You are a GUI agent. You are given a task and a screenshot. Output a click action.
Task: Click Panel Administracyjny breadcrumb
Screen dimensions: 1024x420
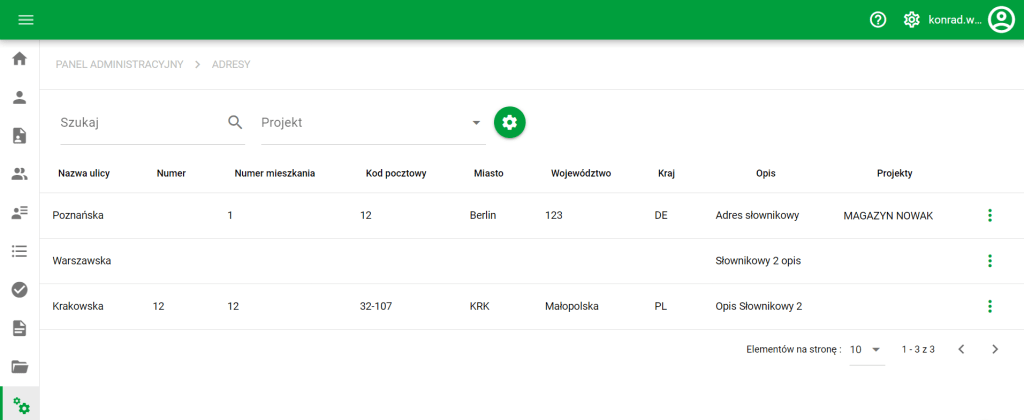point(119,64)
